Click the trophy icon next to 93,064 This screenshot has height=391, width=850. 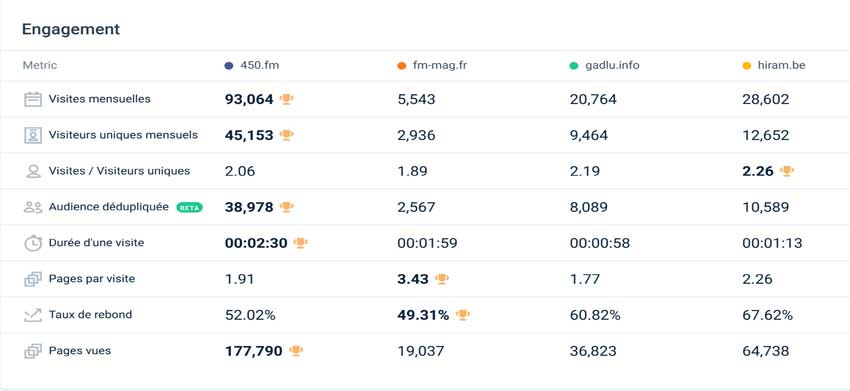(x=286, y=99)
